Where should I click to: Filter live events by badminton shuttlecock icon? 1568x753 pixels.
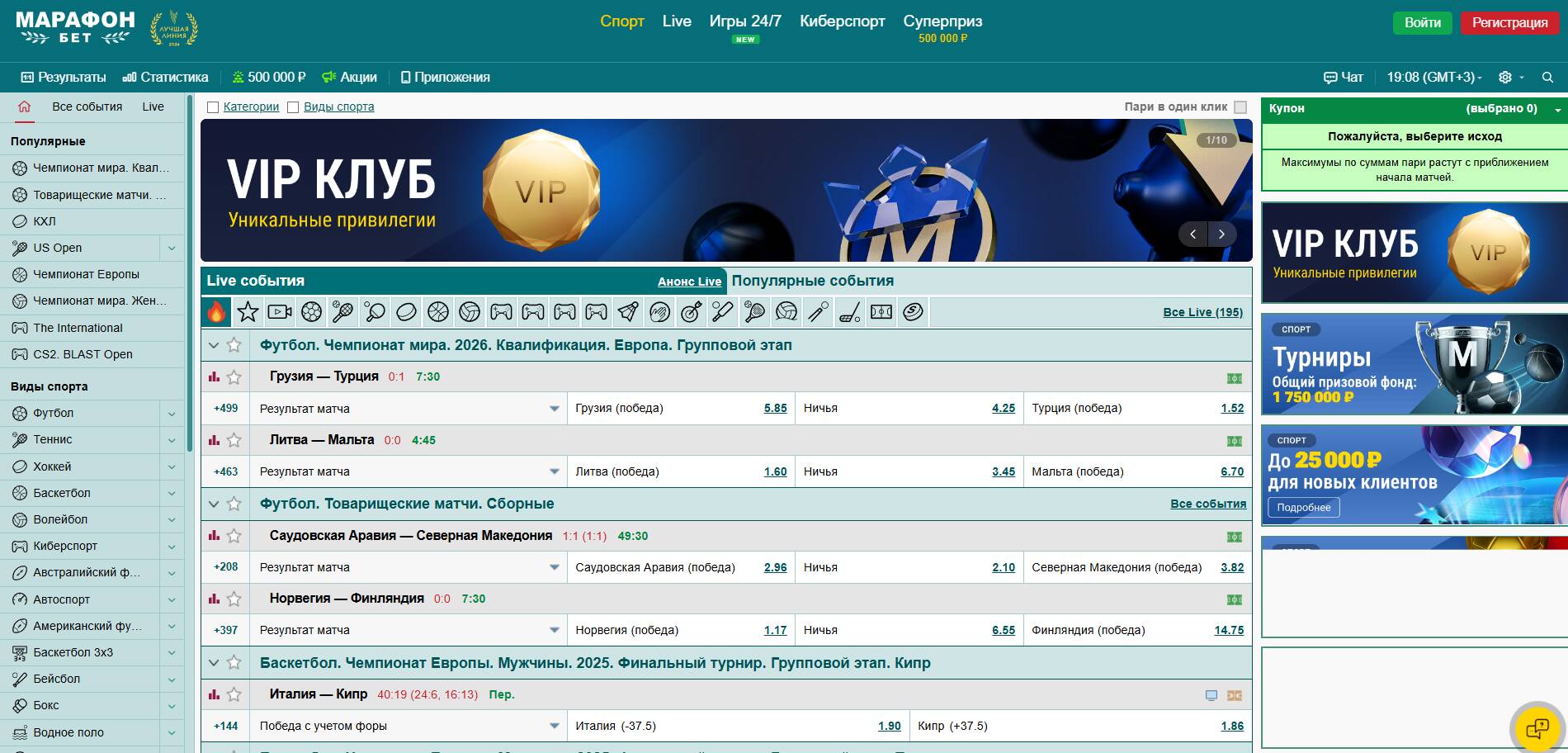pos(628,312)
